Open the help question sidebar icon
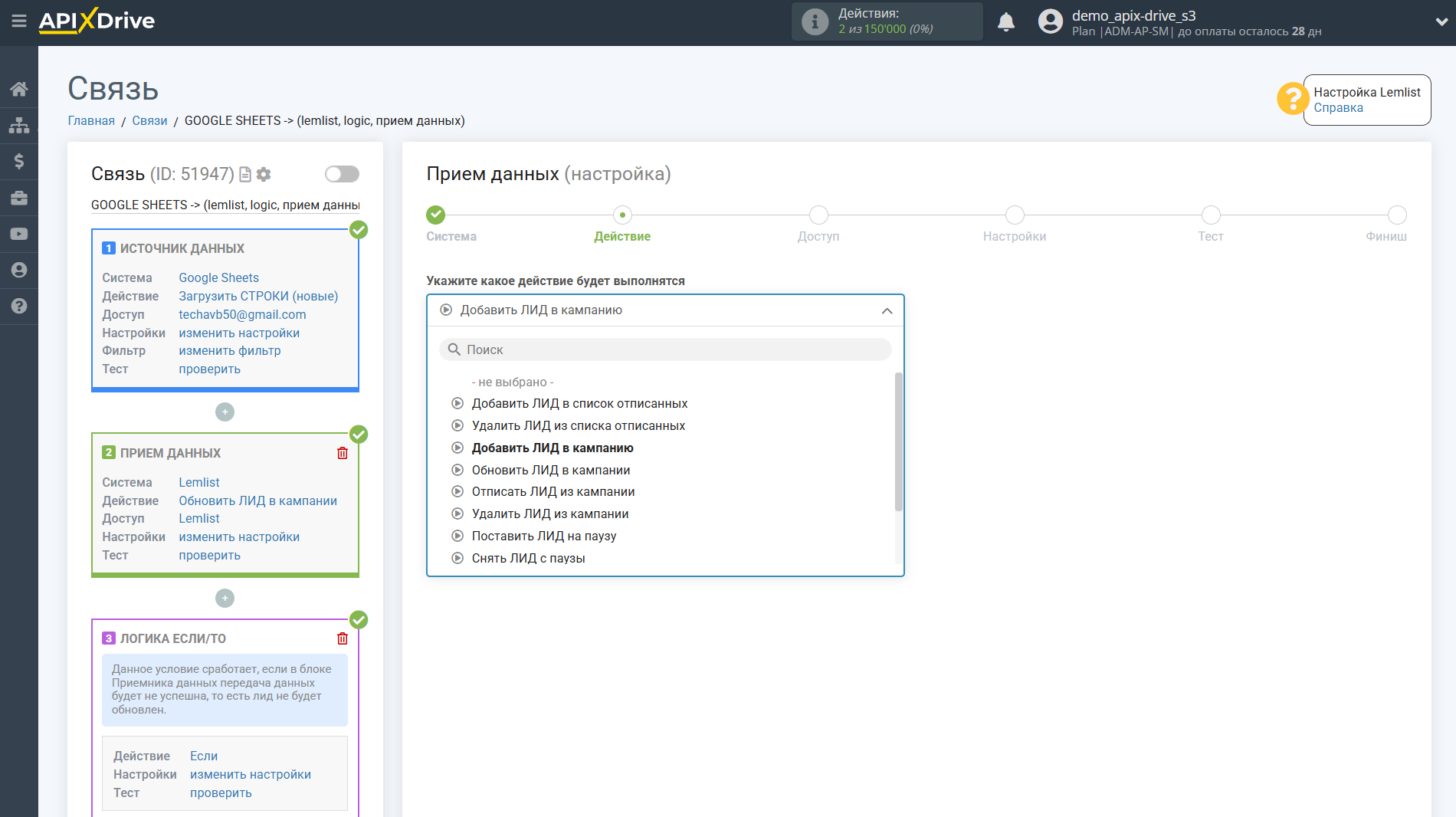1456x817 pixels. pos(19,306)
